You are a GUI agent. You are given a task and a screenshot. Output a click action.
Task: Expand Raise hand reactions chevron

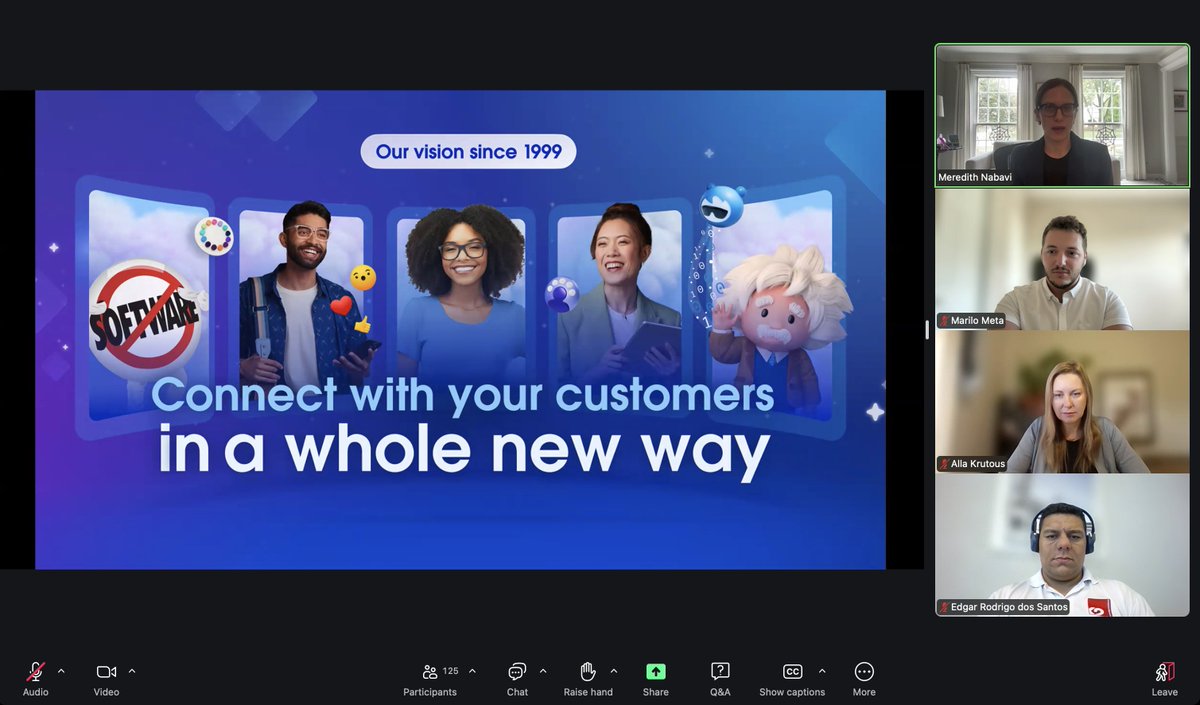pyautogui.click(x=614, y=671)
